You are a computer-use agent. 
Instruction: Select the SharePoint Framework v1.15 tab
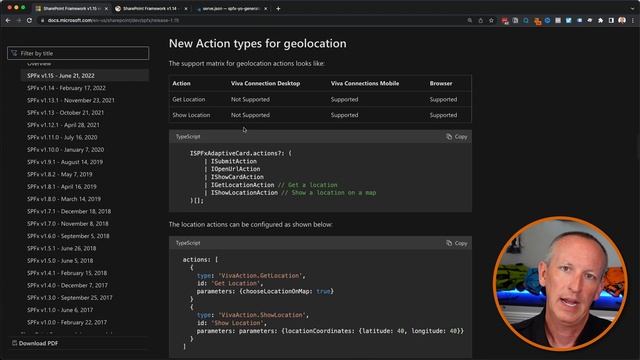[x=70, y=9]
